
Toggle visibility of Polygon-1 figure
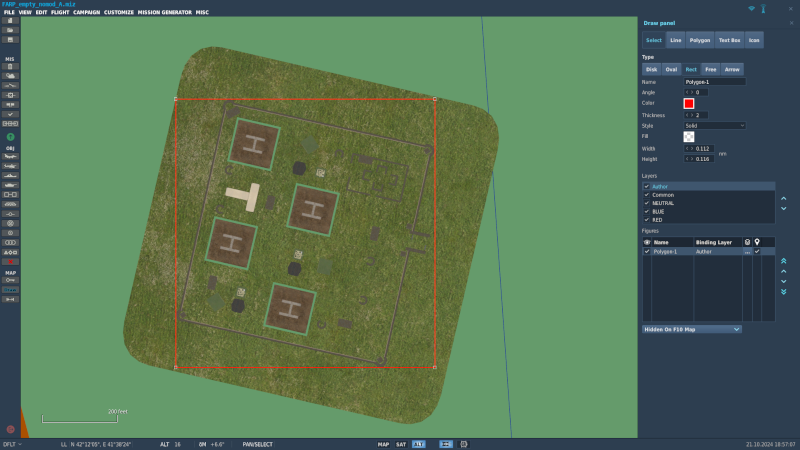[x=647, y=252]
